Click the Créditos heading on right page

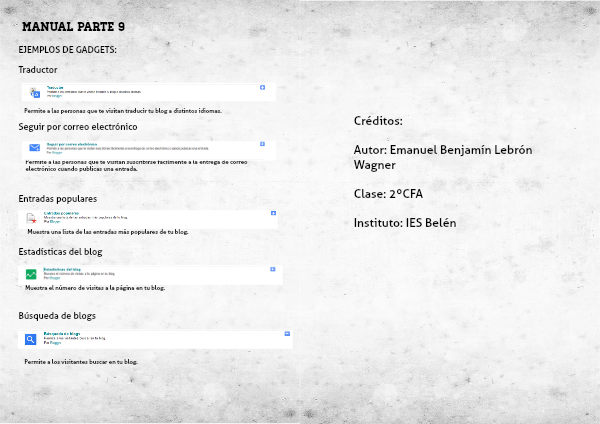(x=378, y=121)
